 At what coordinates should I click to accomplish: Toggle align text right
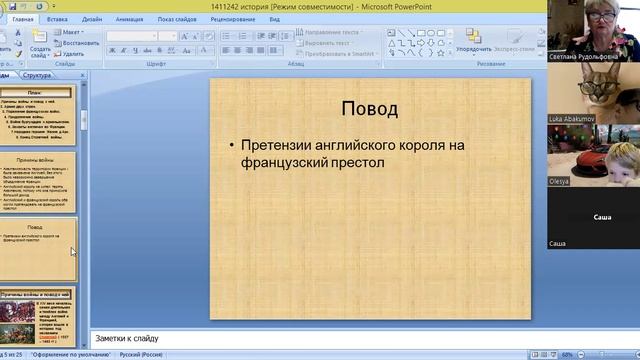tap(249, 51)
